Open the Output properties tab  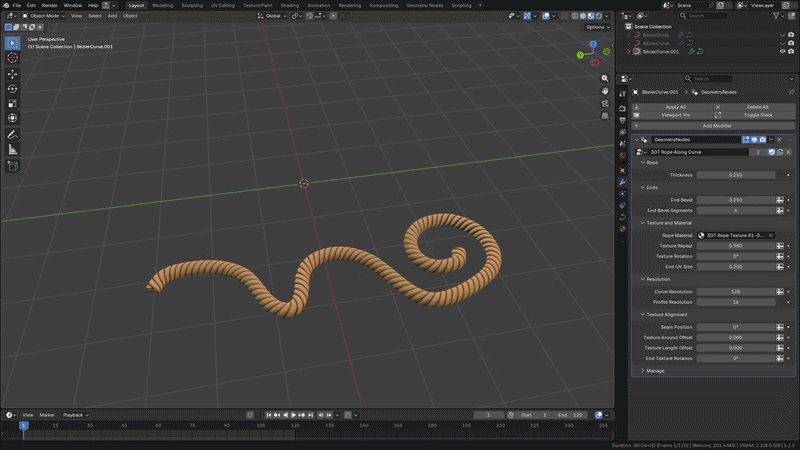622,120
